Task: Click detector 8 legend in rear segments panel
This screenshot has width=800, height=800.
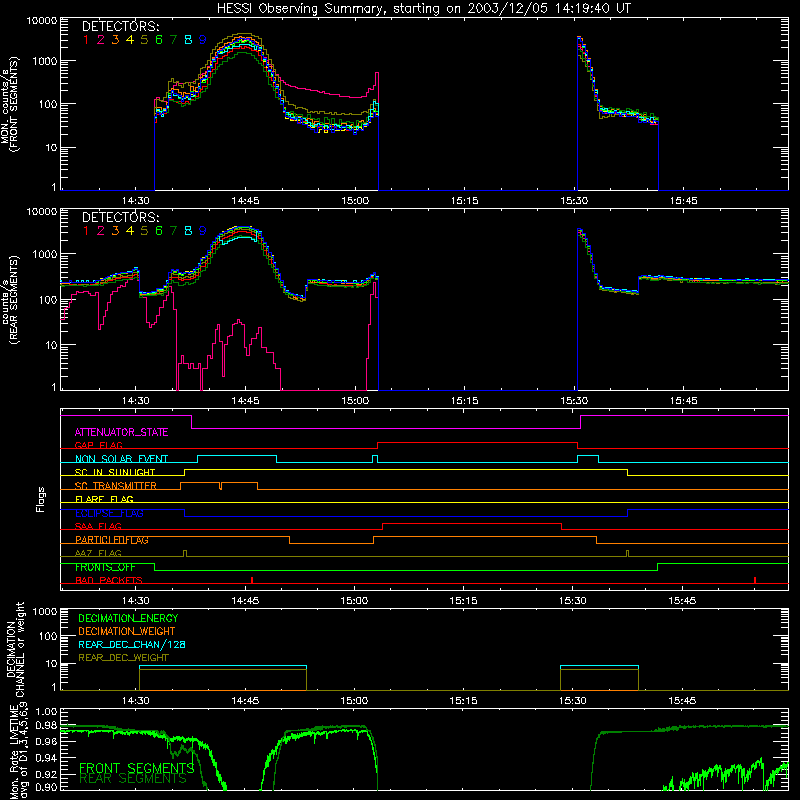Action: [188, 231]
